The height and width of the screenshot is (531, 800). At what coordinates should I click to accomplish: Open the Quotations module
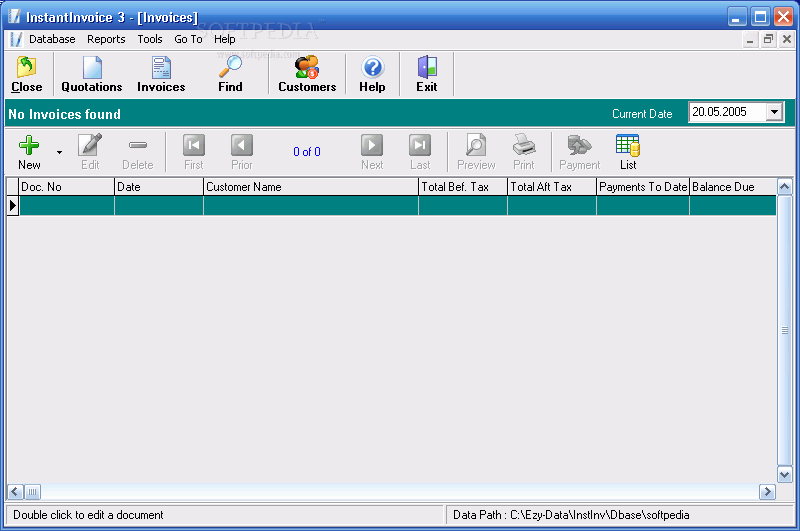[x=92, y=74]
